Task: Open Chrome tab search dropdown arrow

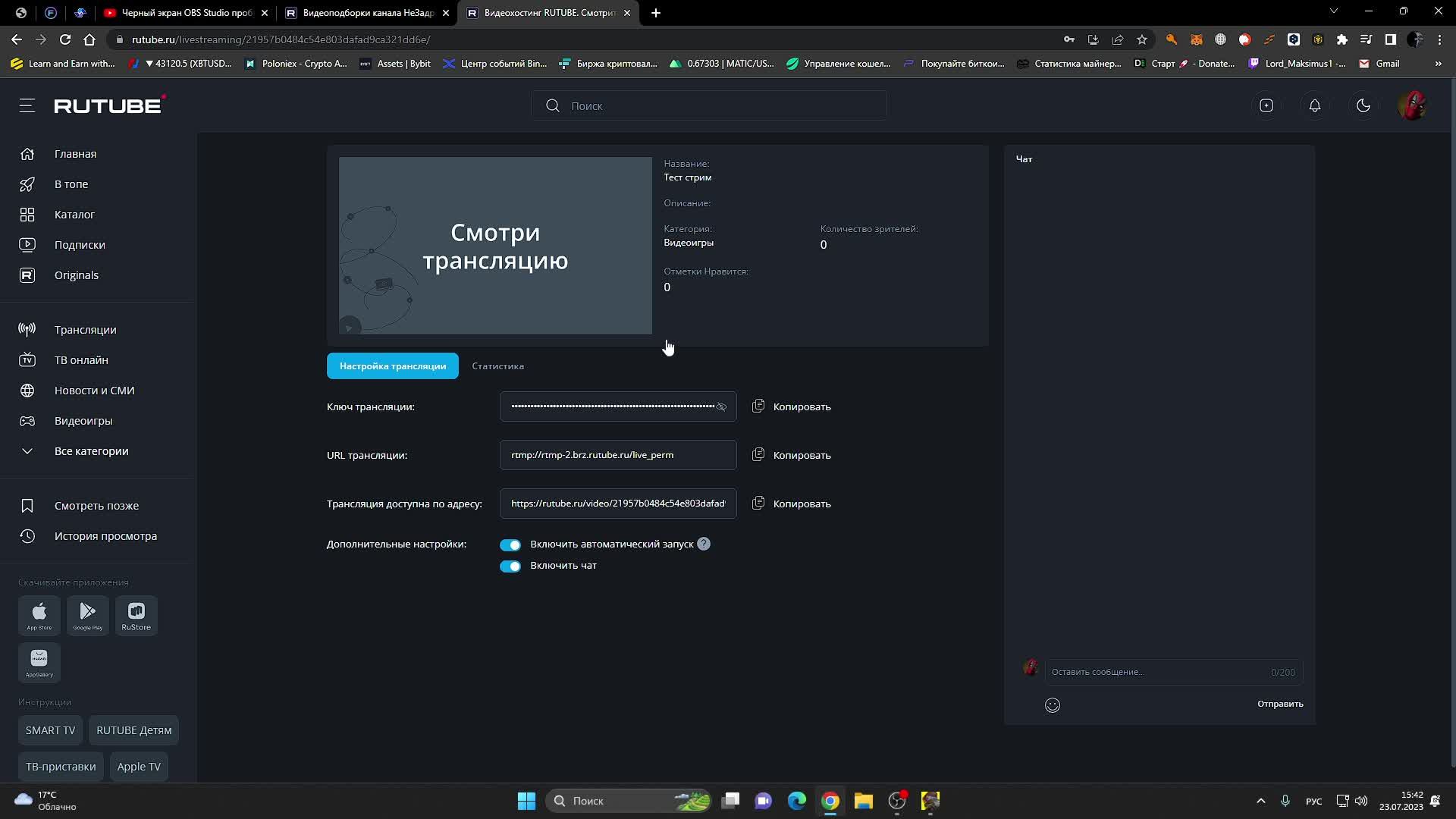Action: click(x=1333, y=11)
